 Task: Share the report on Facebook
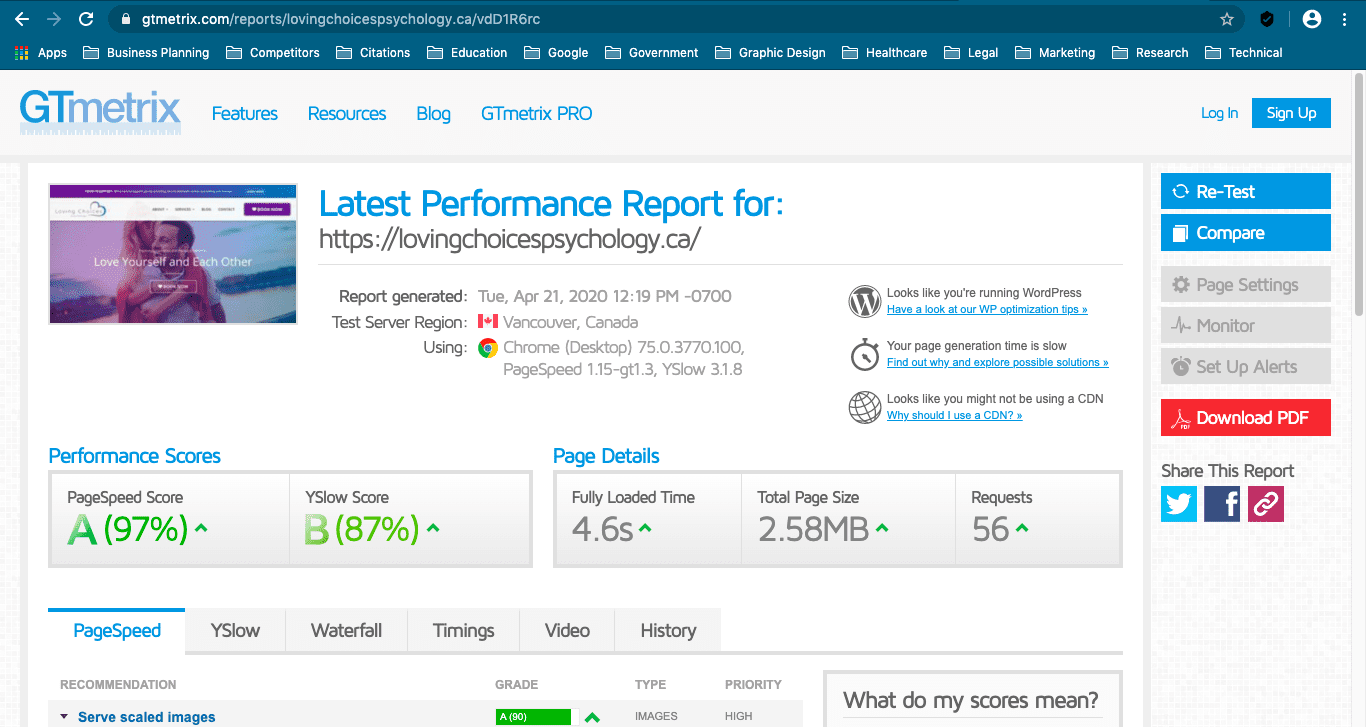[1222, 504]
